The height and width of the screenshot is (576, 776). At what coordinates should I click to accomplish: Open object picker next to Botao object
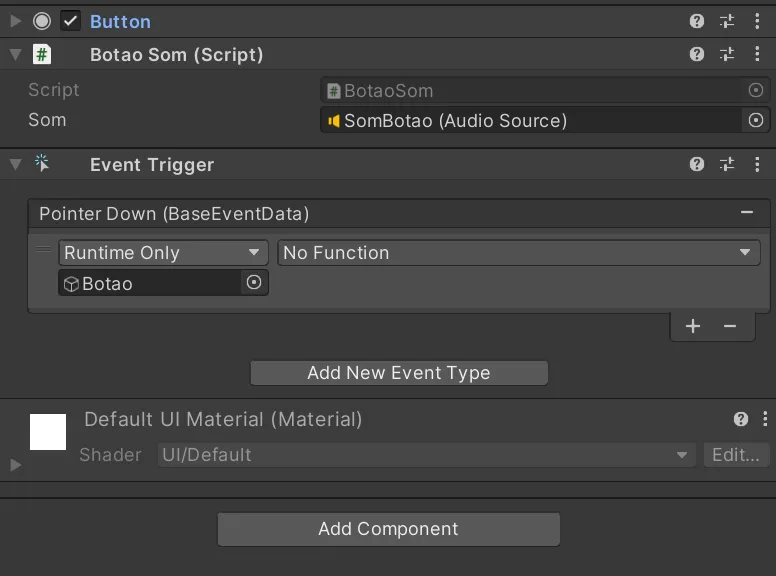coord(254,283)
